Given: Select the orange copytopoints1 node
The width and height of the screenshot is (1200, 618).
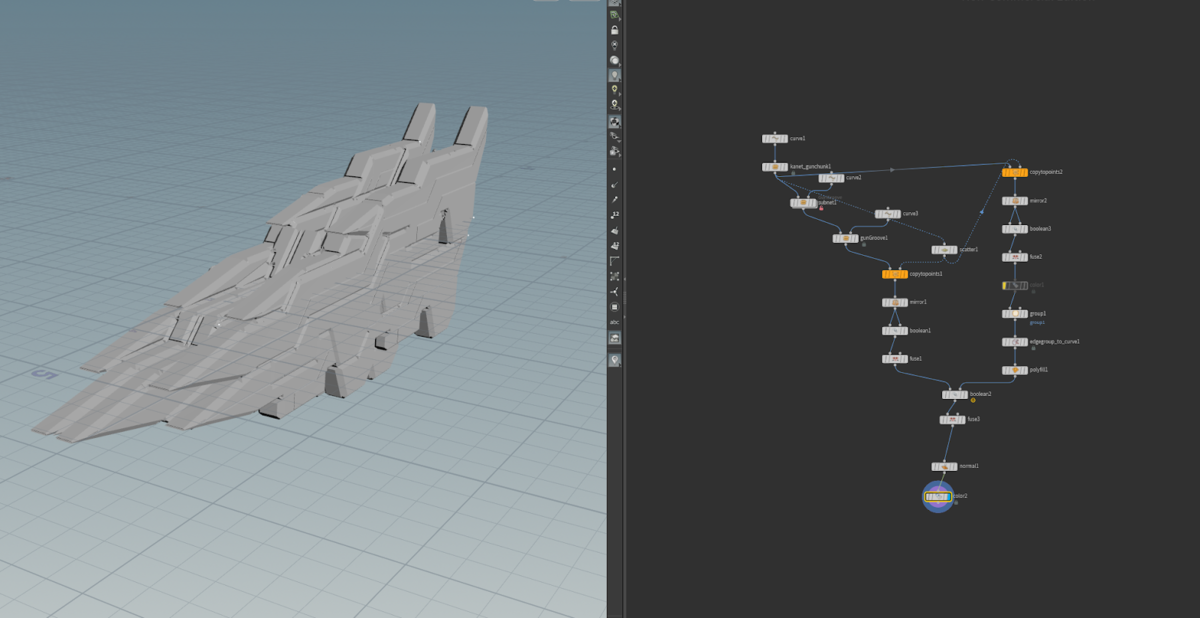Looking at the screenshot, I should [895, 273].
